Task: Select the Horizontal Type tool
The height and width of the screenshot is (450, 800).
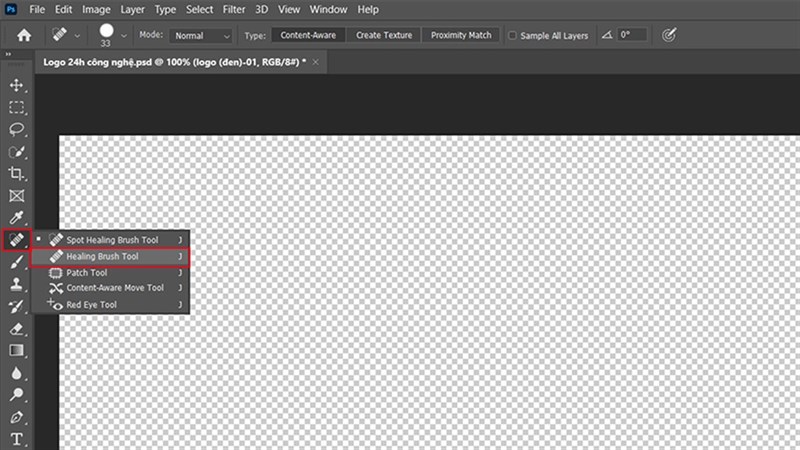Action: coord(16,439)
